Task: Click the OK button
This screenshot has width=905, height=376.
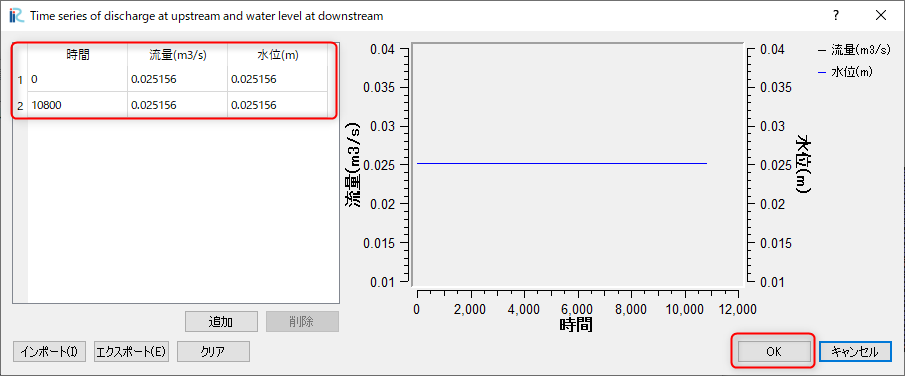Action: tap(773, 351)
